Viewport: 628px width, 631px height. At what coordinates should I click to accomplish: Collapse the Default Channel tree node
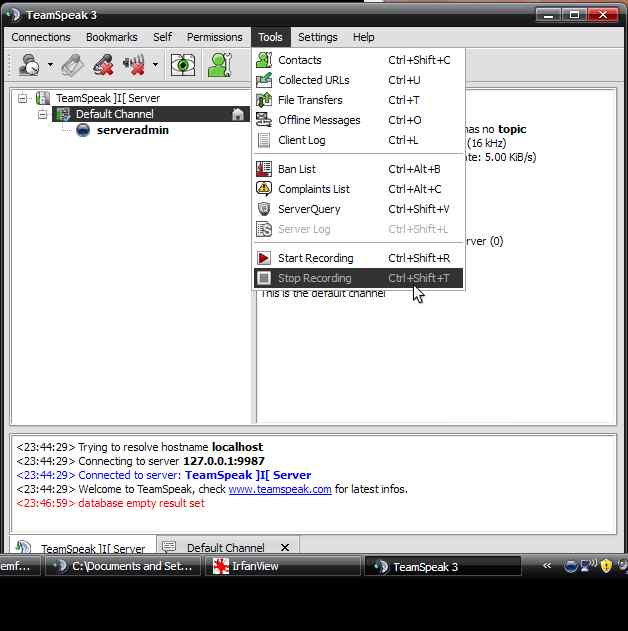(x=42, y=115)
